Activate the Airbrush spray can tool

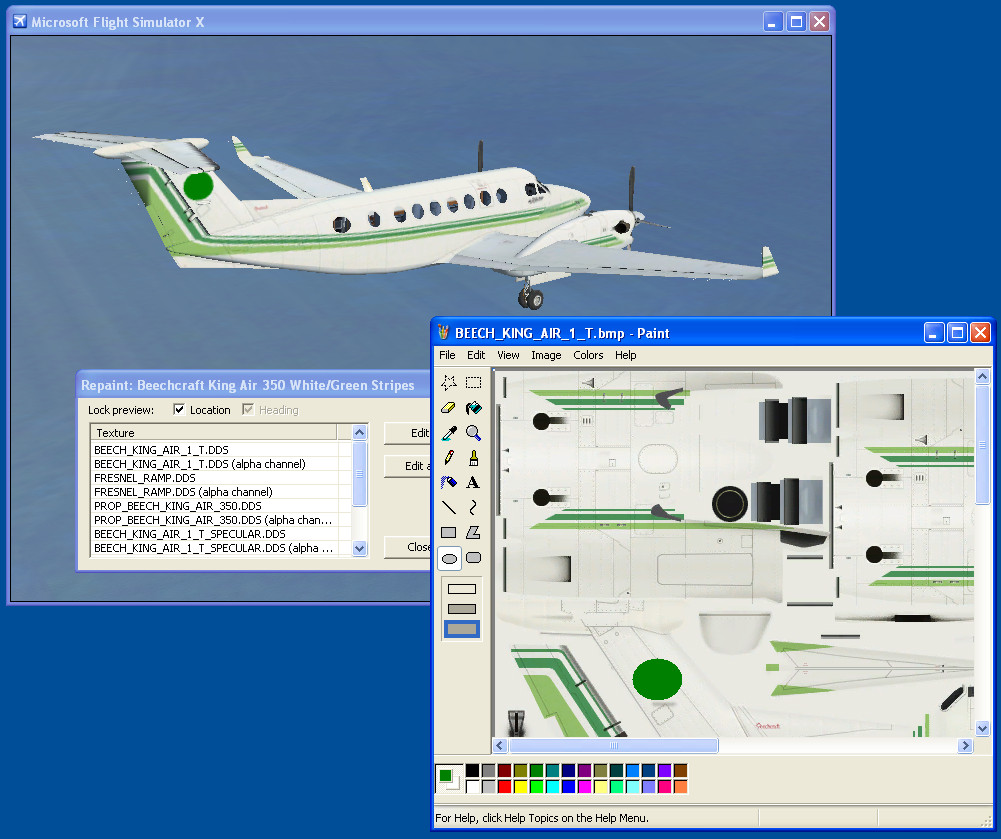[449, 482]
